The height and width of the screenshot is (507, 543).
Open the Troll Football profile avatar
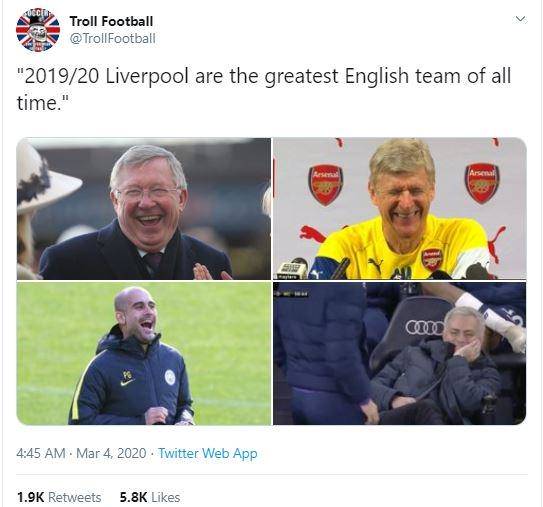pyautogui.click(x=38, y=30)
